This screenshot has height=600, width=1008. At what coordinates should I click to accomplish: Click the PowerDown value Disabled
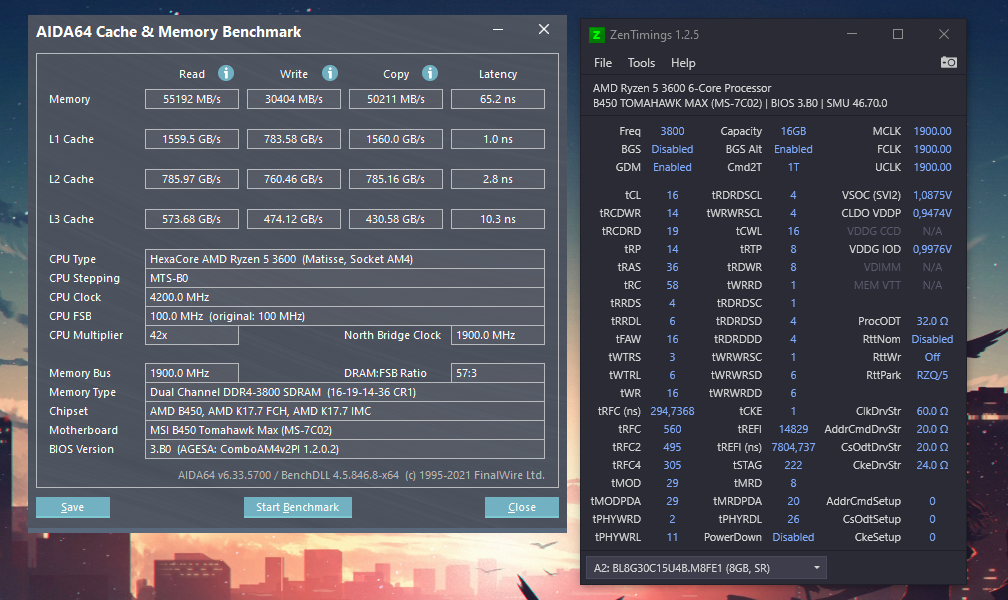793,538
